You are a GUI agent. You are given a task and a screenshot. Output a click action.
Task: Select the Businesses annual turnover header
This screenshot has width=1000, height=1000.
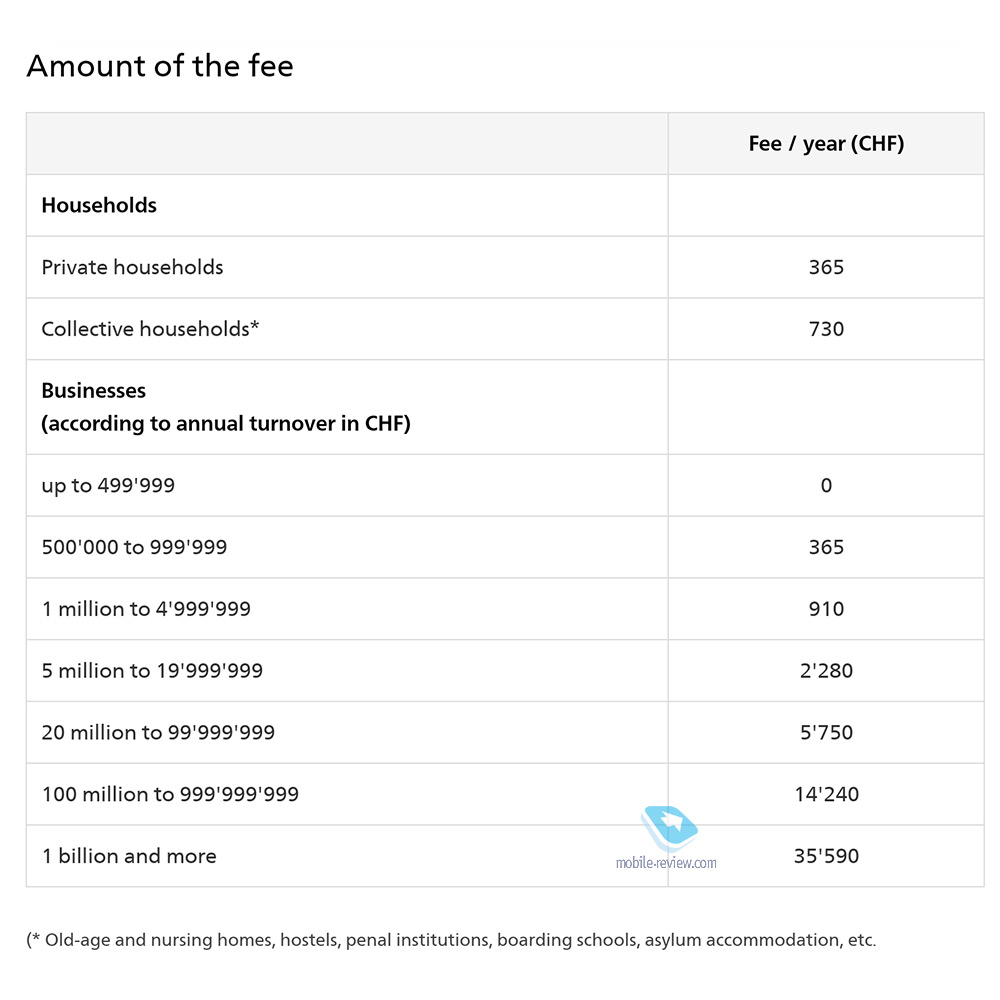tap(226, 407)
